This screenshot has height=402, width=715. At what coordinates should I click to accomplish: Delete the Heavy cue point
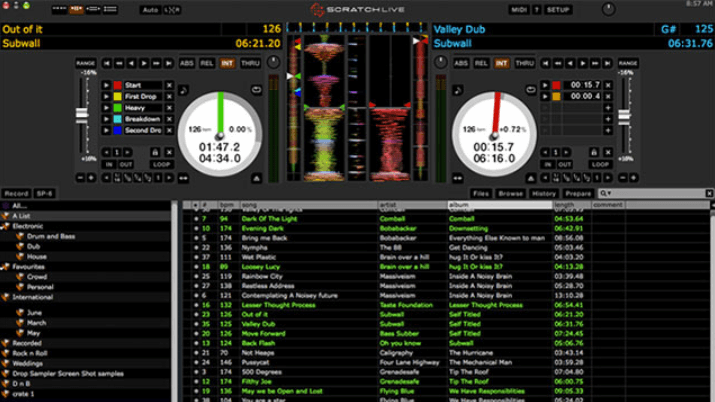coord(169,108)
